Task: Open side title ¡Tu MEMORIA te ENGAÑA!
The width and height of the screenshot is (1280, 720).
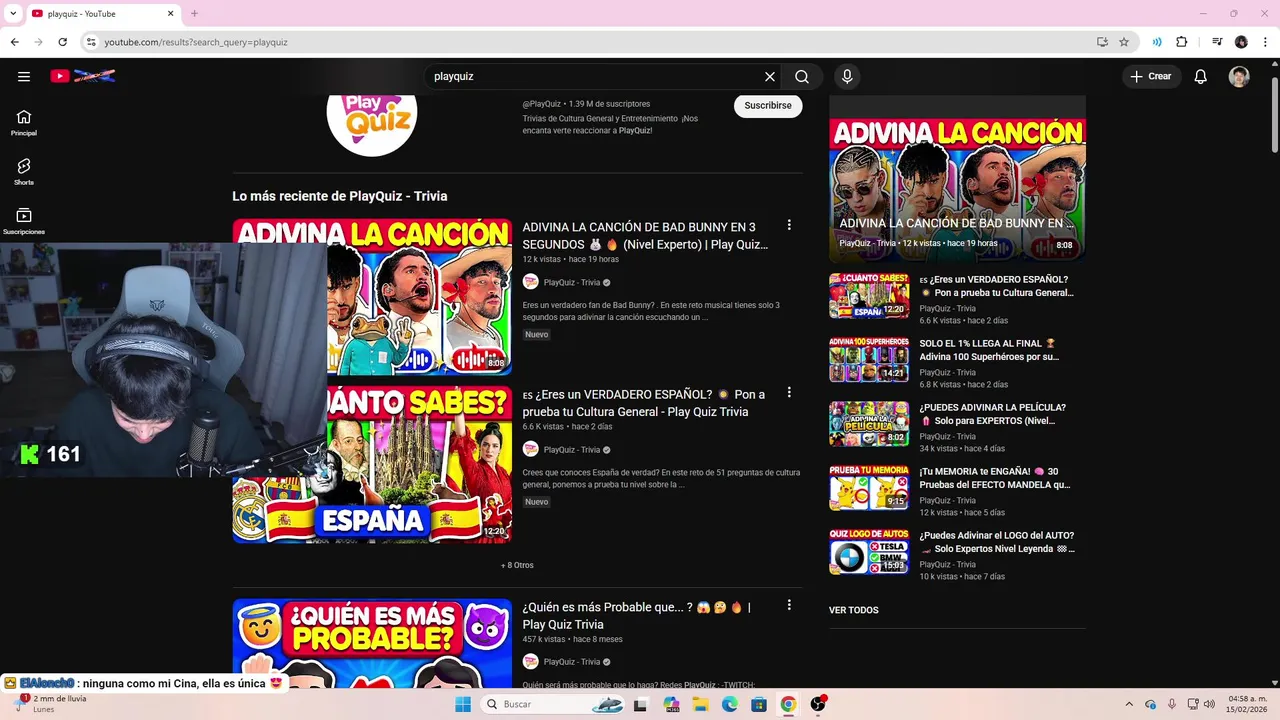Action: (995, 478)
